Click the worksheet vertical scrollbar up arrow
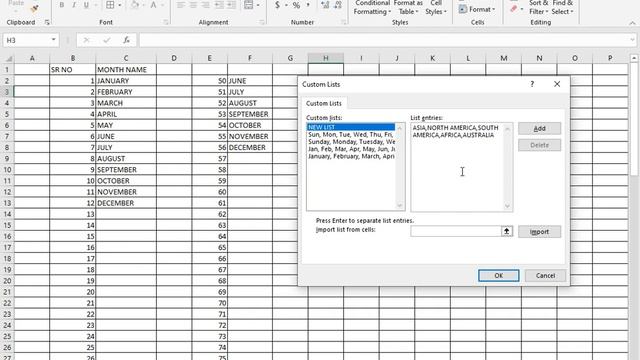The height and width of the screenshot is (360, 640). (634, 58)
